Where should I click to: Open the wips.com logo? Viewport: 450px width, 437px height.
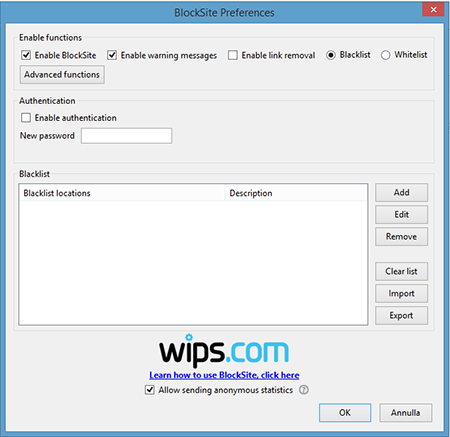[x=224, y=350]
